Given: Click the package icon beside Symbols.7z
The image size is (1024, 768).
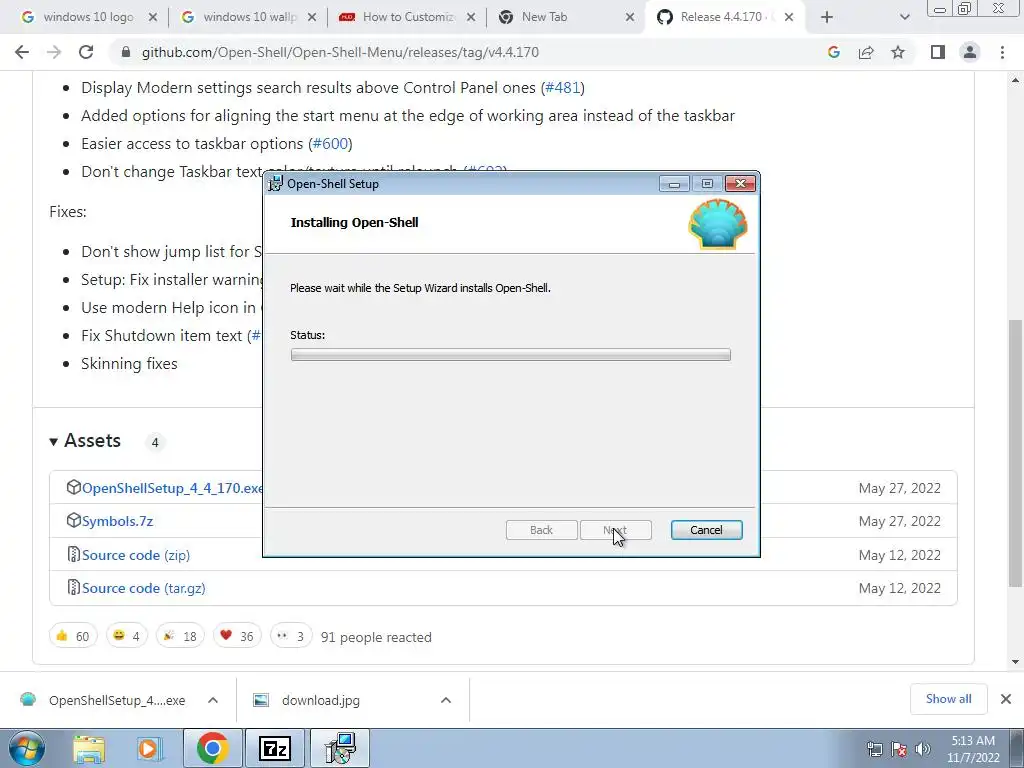Looking at the screenshot, I should point(73,520).
